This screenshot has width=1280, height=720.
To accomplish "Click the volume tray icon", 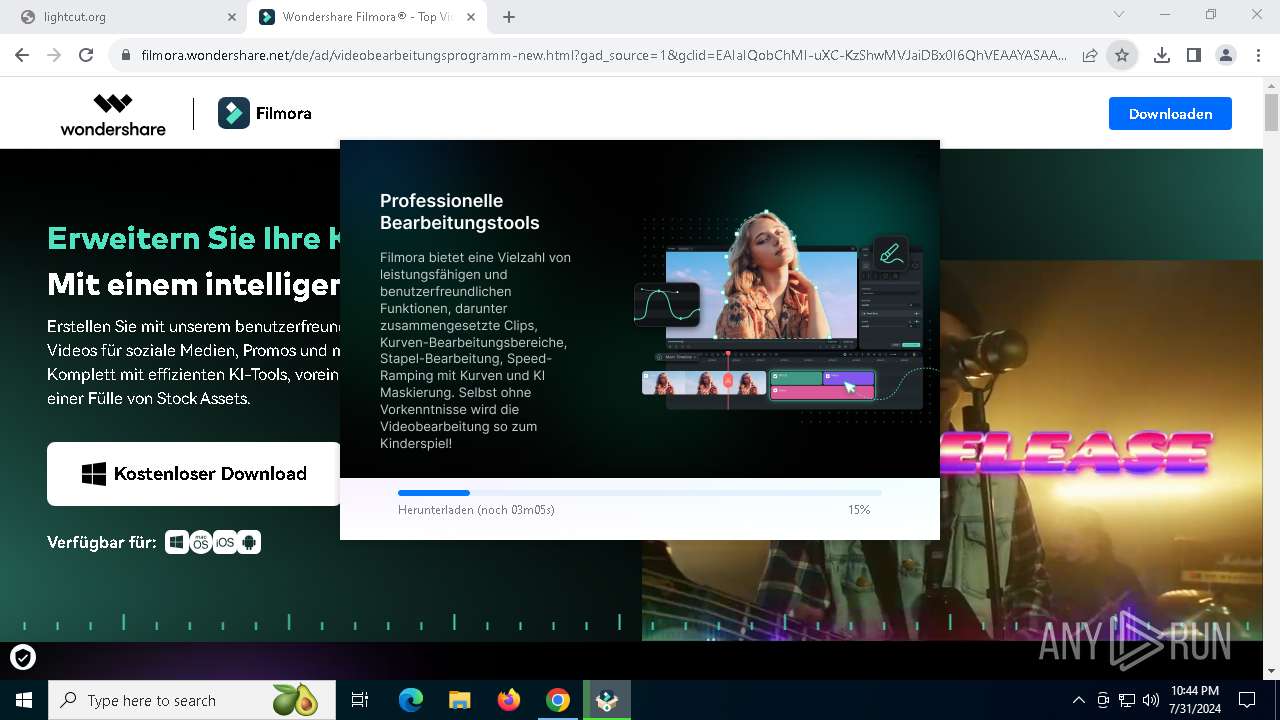I will coord(1151,700).
